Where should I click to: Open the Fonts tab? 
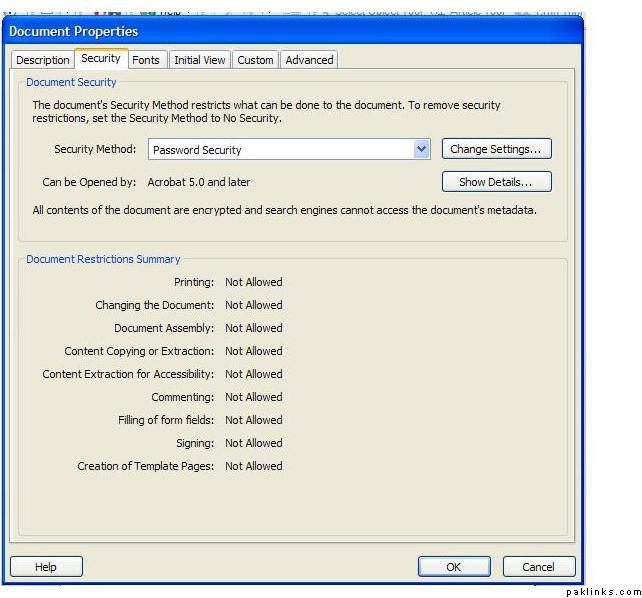point(146,60)
